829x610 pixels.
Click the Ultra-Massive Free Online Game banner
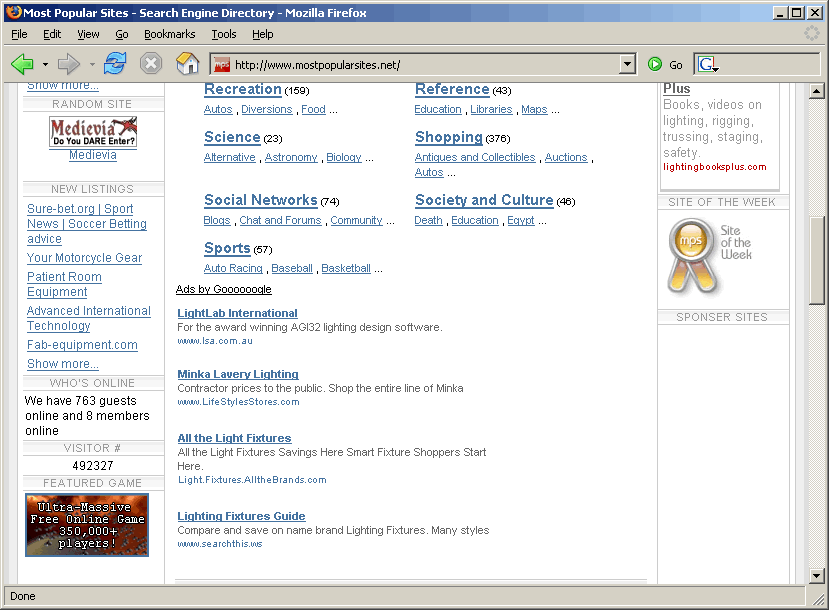pos(87,525)
